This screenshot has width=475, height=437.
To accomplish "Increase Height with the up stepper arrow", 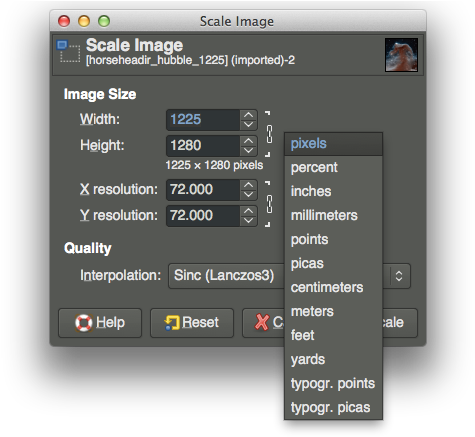I will 248,141.
